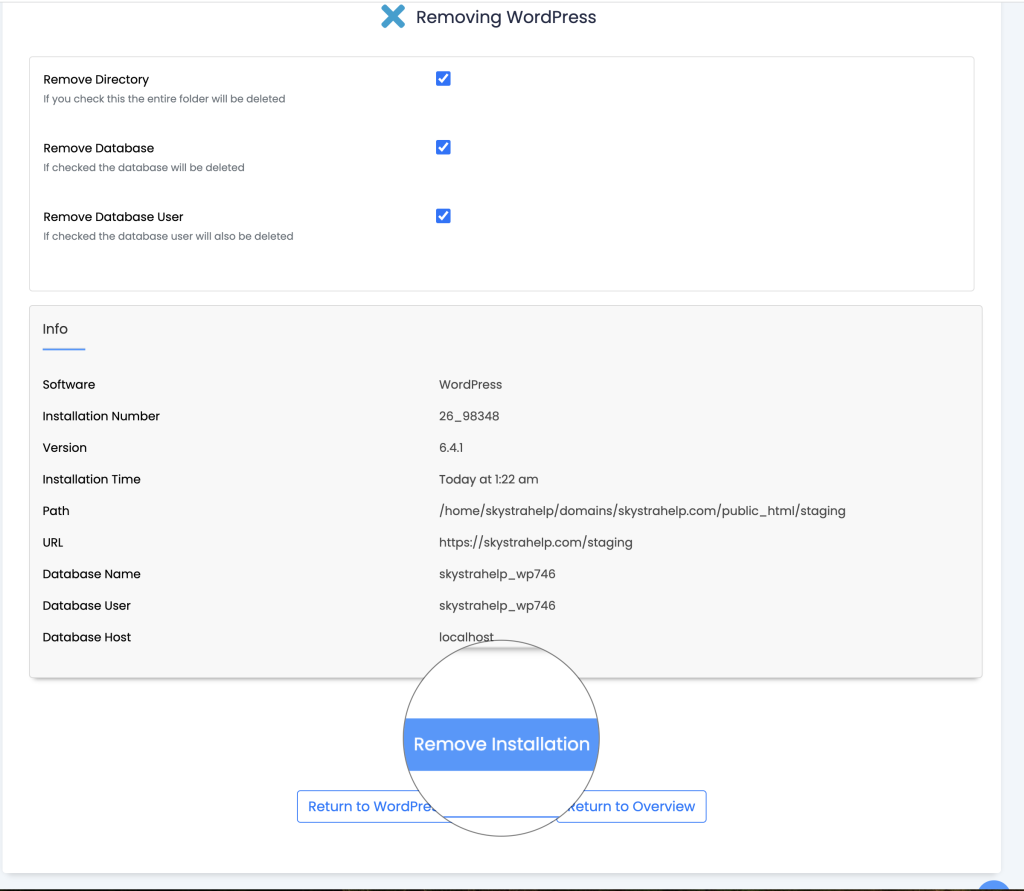The image size is (1024, 891).
Task: Click the Remove Database User option label
Action: click(113, 217)
